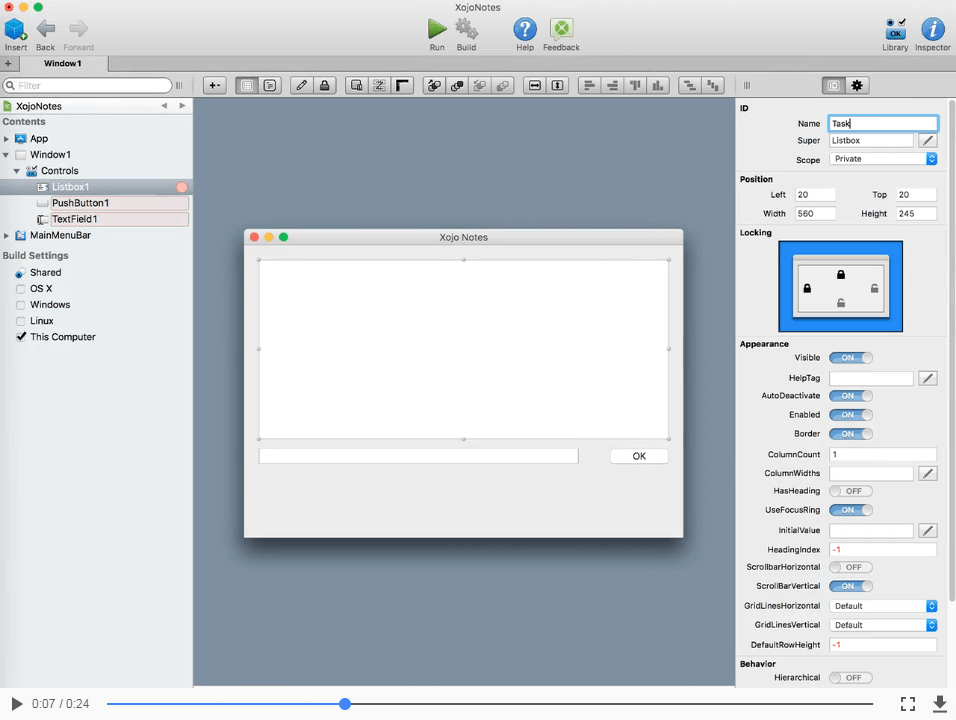This screenshot has height=720, width=956.
Task: Edit the HelpTag with pencil button
Action: (x=928, y=378)
